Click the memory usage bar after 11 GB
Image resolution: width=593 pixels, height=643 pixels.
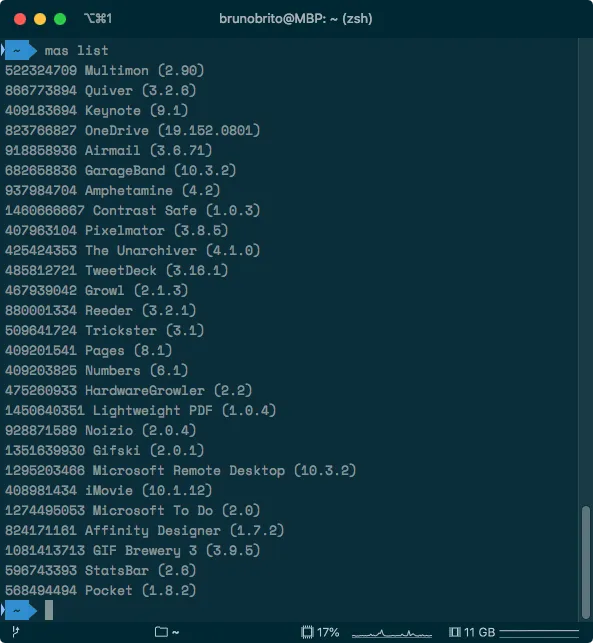click(539, 632)
